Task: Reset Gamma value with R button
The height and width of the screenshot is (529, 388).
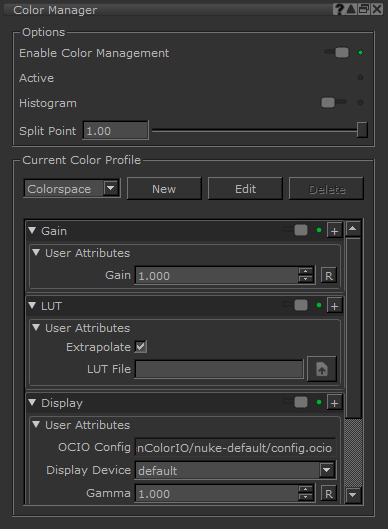Action: point(329,494)
